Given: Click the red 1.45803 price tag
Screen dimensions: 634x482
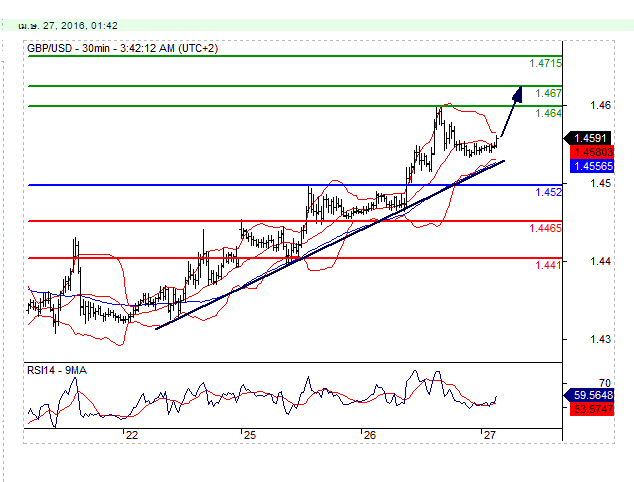Looking at the screenshot, I should [592, 152].
